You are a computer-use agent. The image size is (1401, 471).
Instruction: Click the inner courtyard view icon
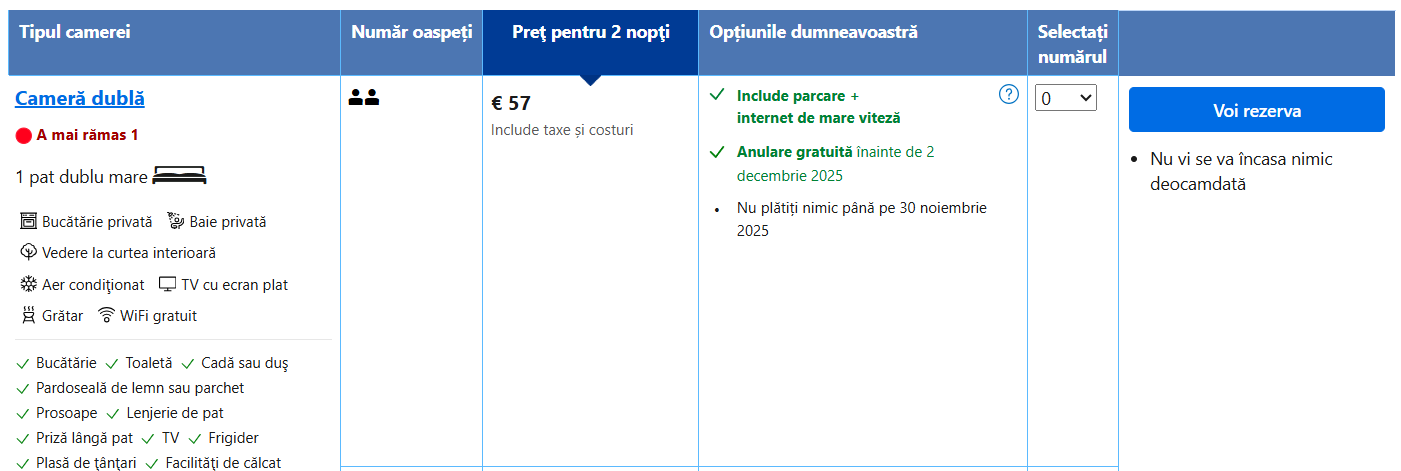coord(28,253)
